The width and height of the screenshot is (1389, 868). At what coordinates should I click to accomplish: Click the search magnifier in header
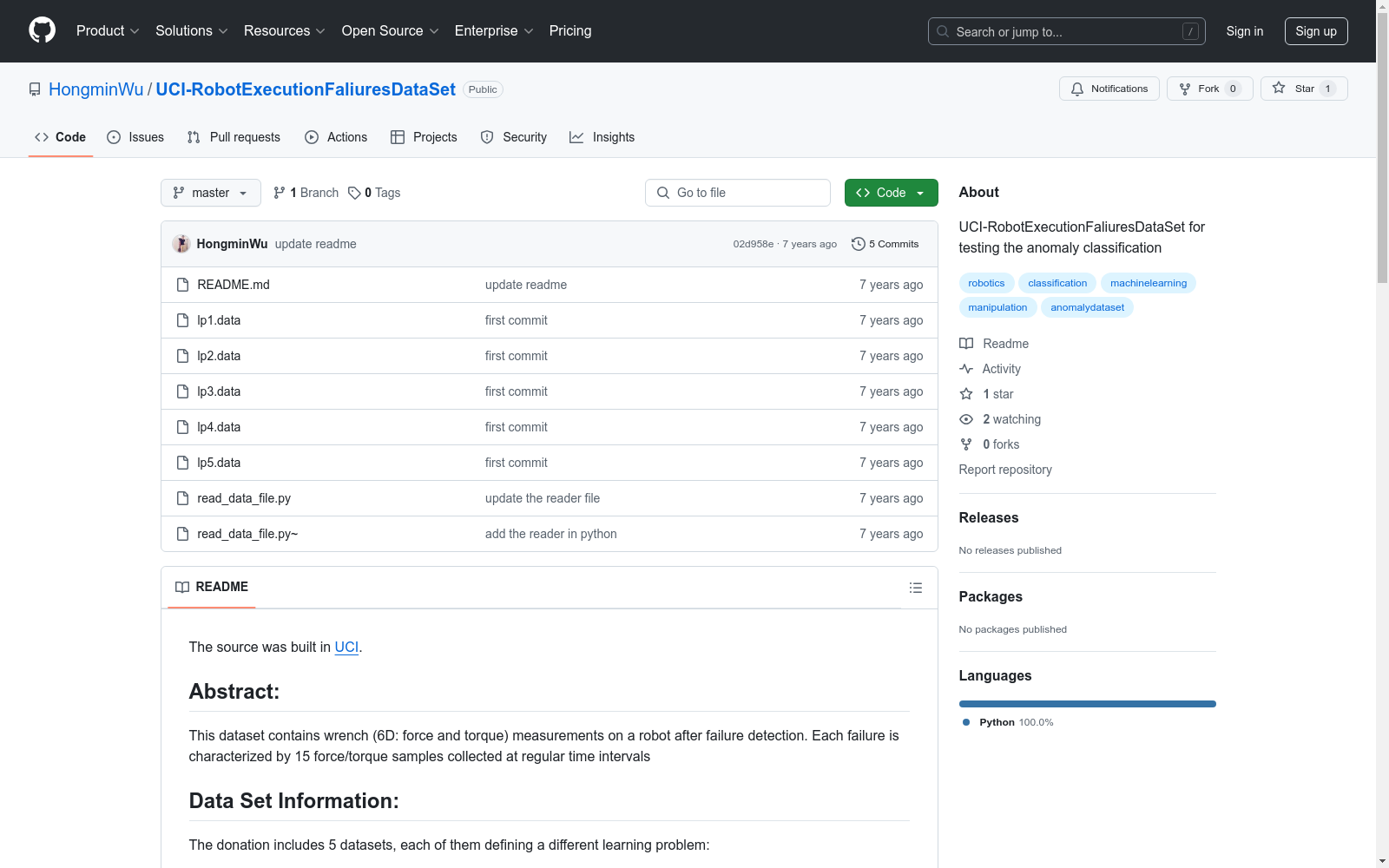pyautogui.click(x=943, y=31)
